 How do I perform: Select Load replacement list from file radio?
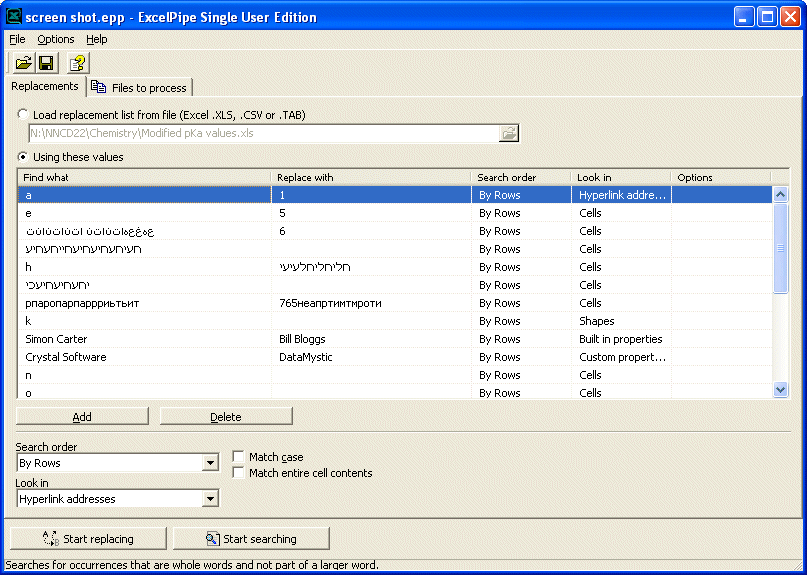point(23,114)
